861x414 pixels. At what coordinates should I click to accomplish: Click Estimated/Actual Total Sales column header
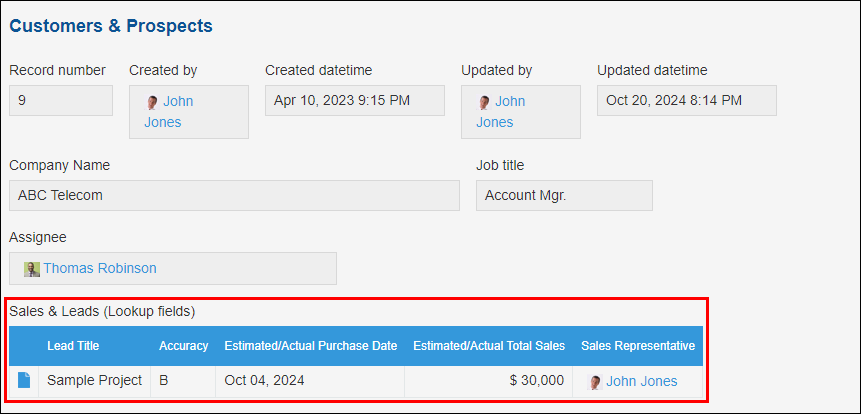coord(489,346)
